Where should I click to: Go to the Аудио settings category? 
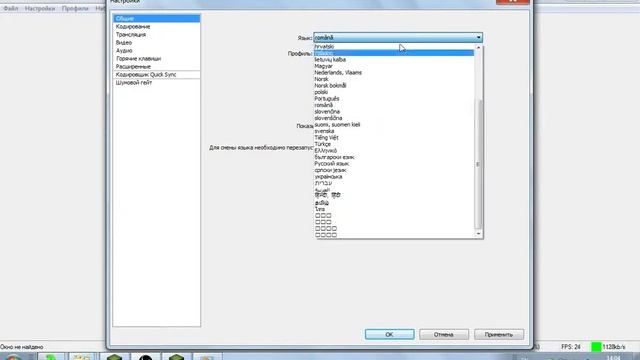point(157,51)
